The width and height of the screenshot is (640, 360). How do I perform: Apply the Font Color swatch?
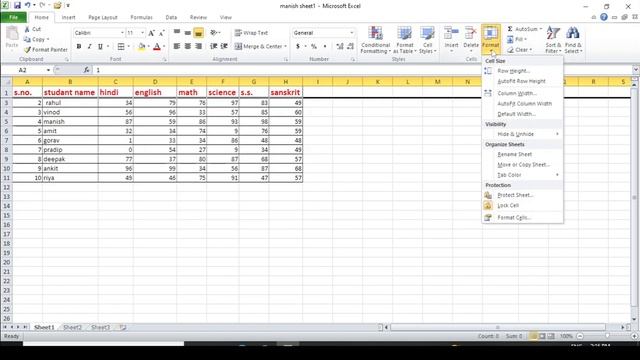157,47
